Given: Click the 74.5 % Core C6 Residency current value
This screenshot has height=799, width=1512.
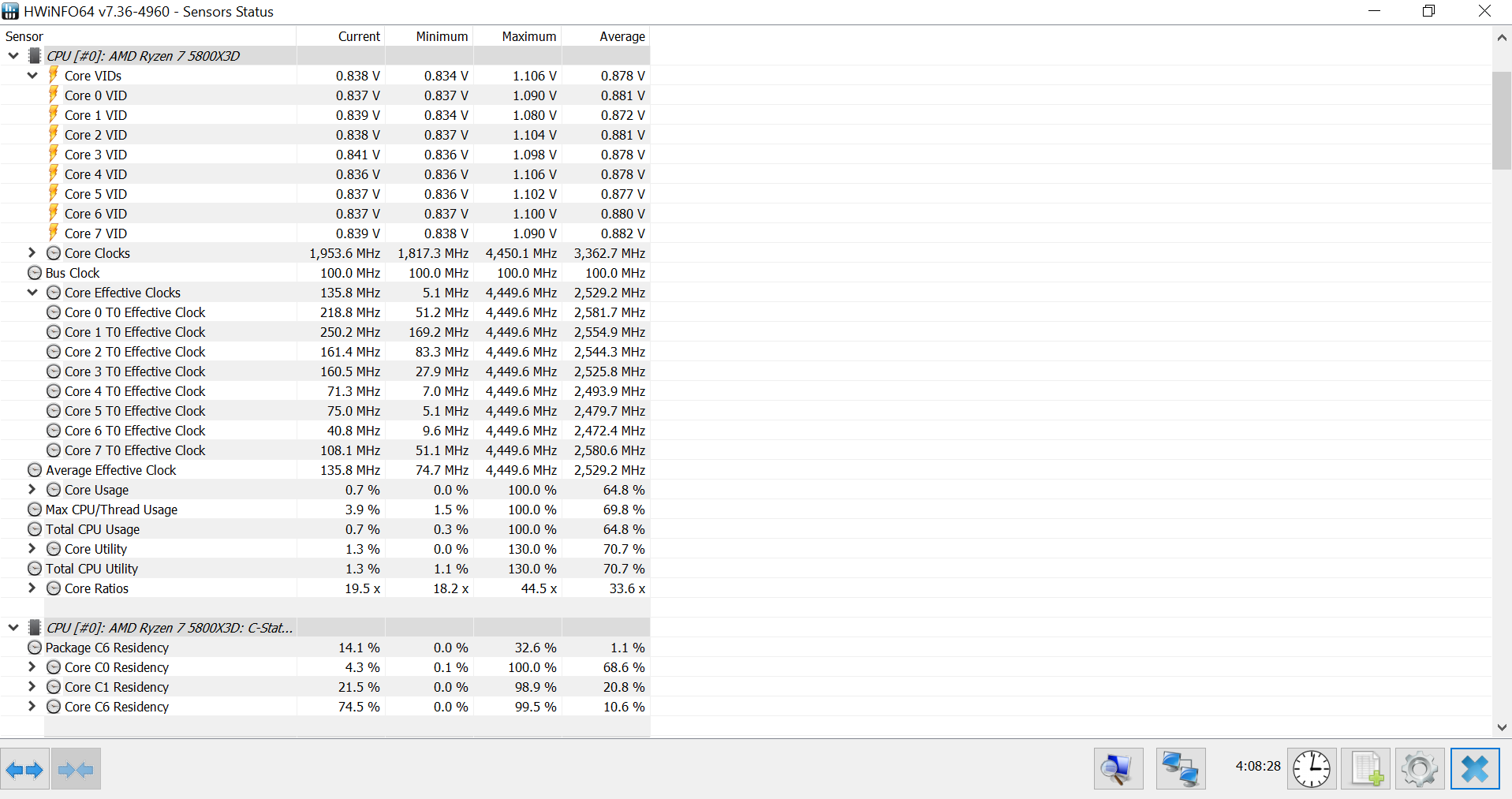Looking at the screenshot, I should point(359,707).
